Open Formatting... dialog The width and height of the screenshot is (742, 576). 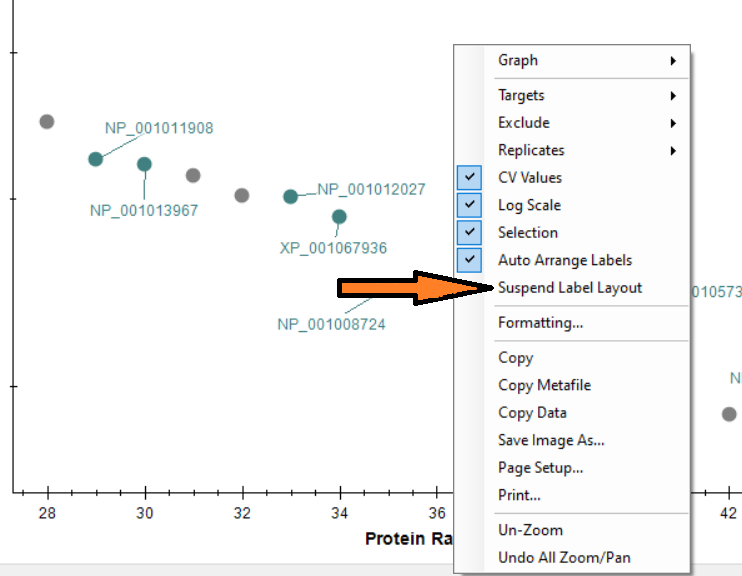540,323
